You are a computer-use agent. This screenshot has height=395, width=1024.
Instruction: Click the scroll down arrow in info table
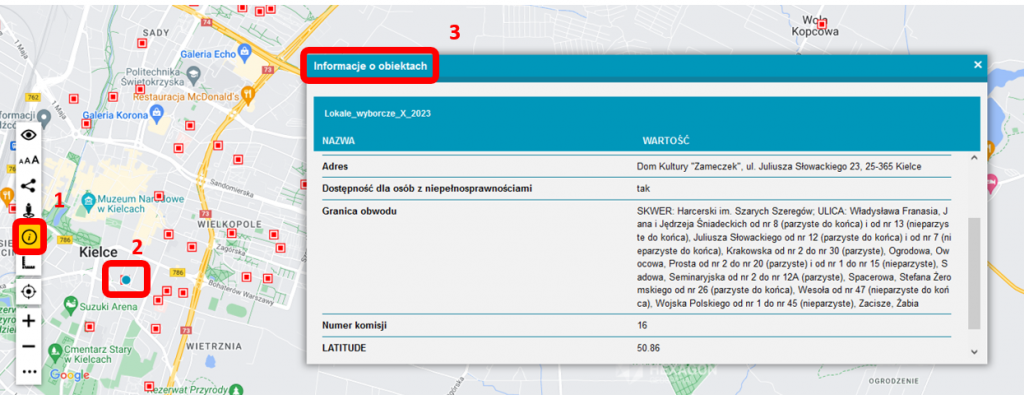pos(973,352)
